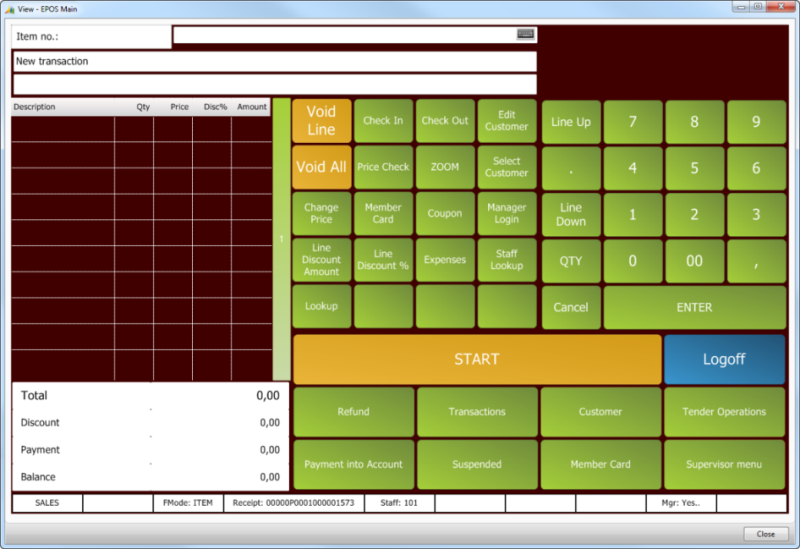Screen dimensions: 800x549
Task: Open the Manager Login function
Action: point(507,214)
